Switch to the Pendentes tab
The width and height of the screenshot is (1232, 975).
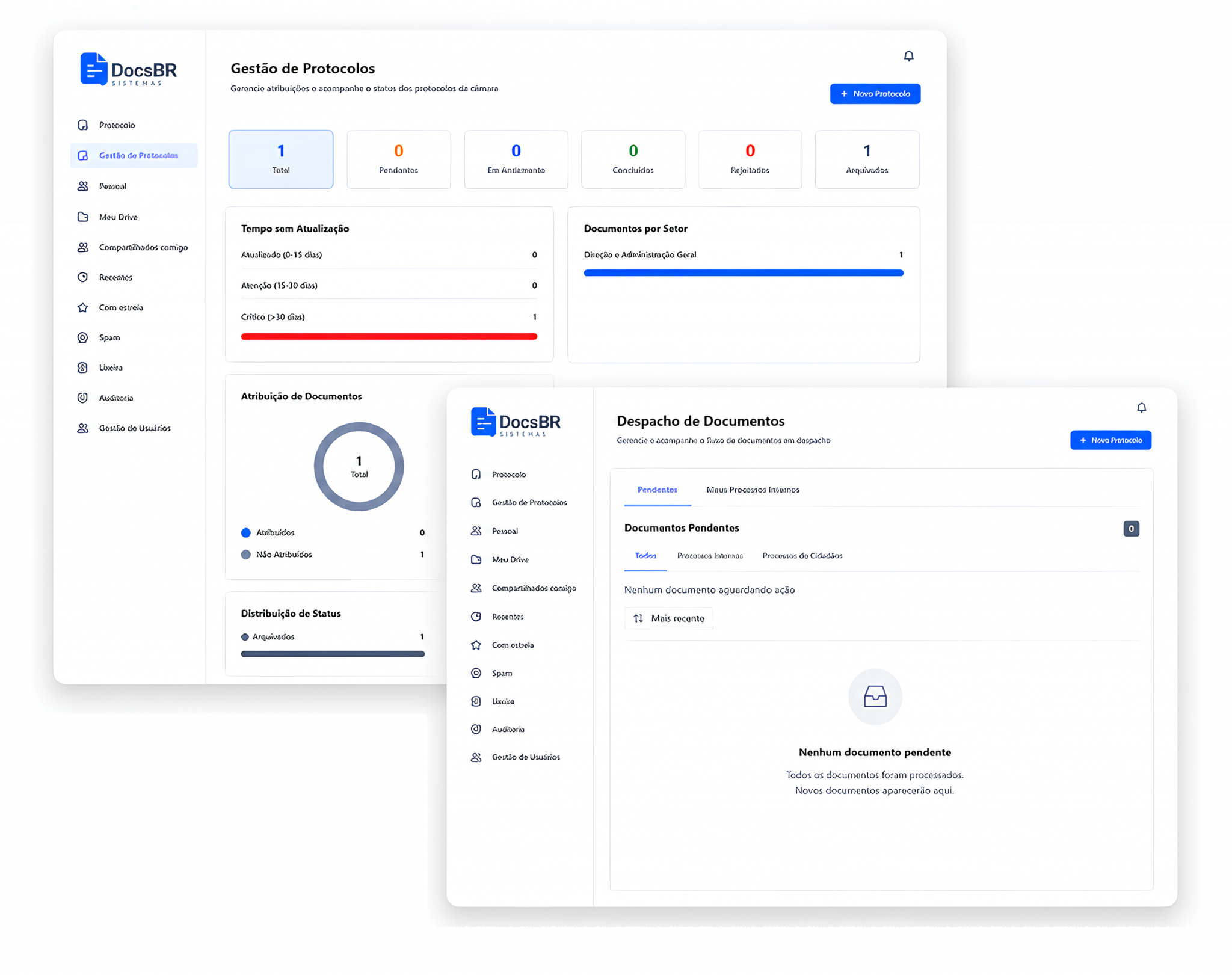(x=657, y=490)
